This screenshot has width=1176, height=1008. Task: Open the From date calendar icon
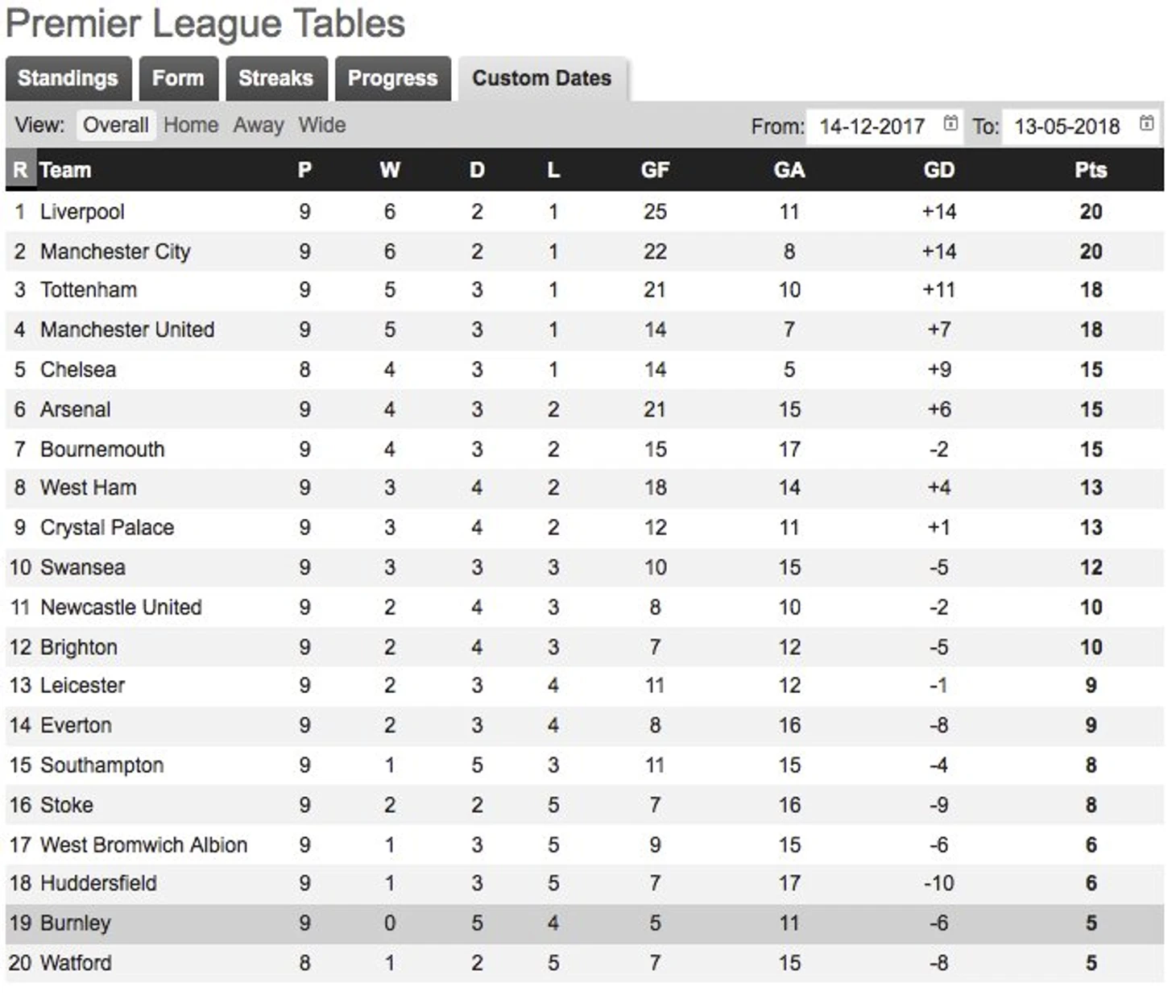click(950, 123)
